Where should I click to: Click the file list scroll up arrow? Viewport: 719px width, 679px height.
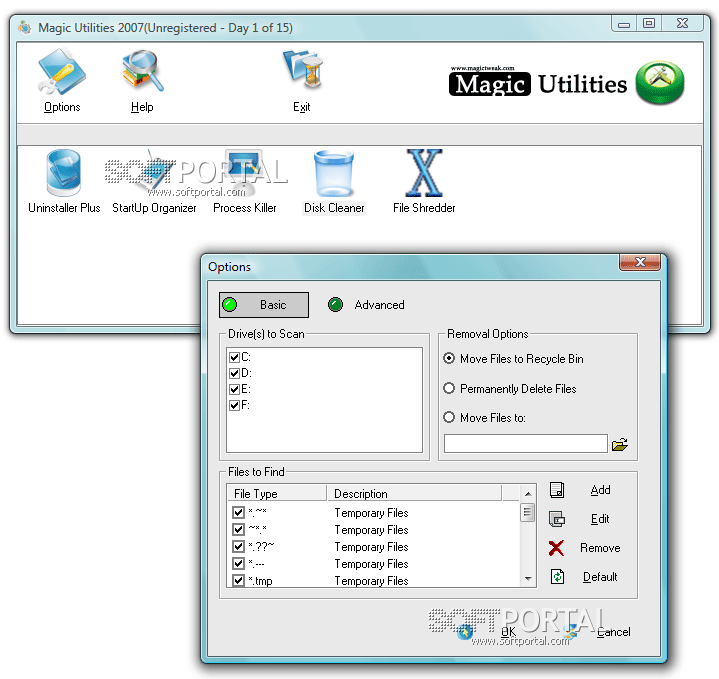click(x=528, y=494)
